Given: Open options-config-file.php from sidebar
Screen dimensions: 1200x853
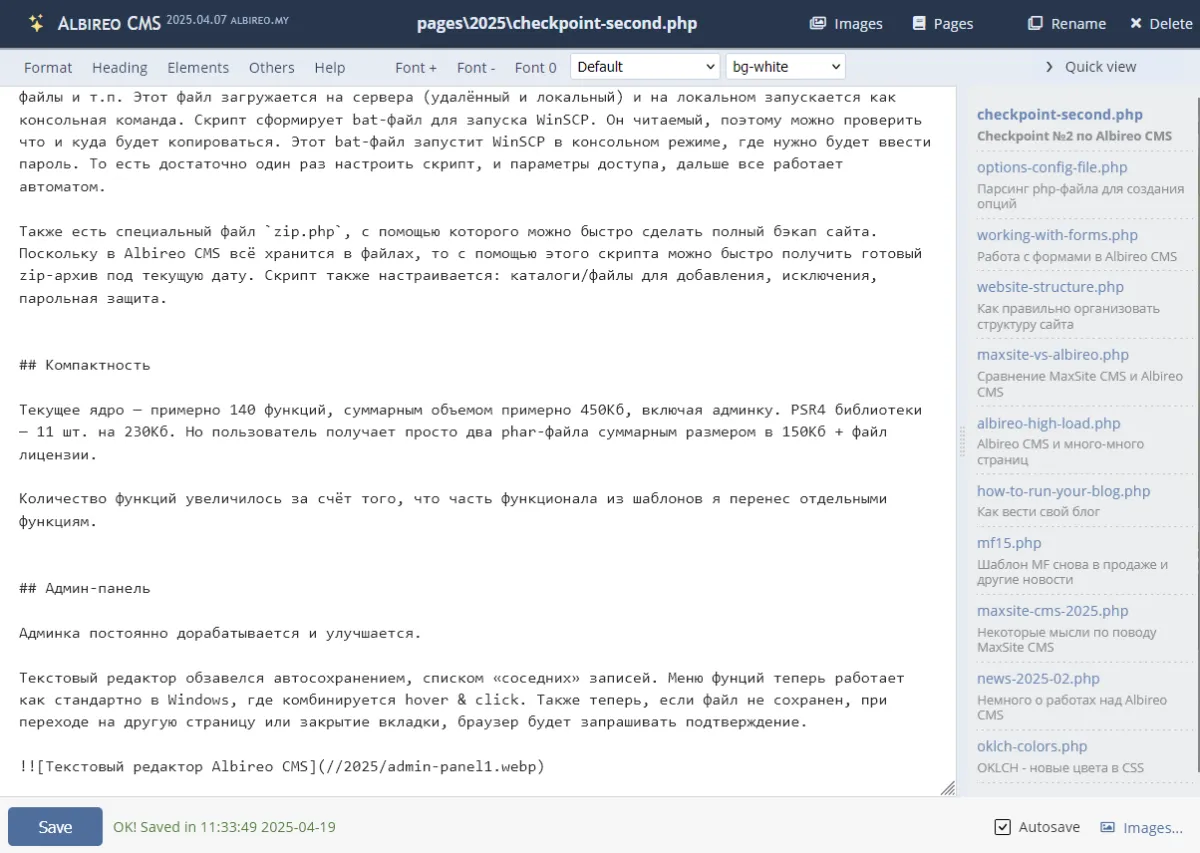Looking at the screenshot, I should click(x=1051, y=167).
